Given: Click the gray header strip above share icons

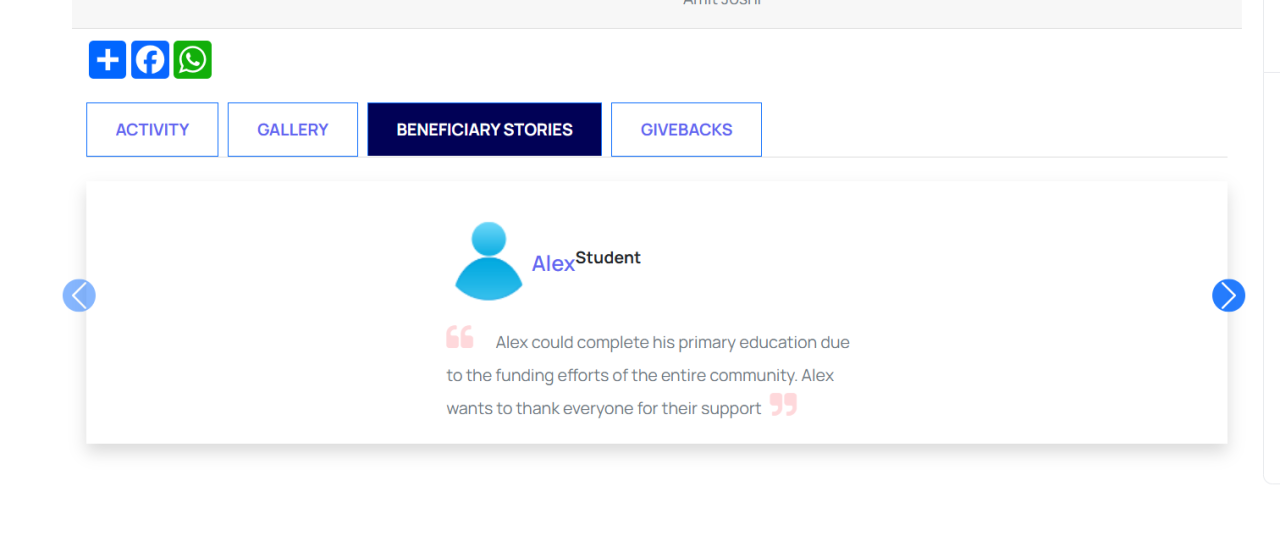Looking at the screenshot, I should point(400,13).
